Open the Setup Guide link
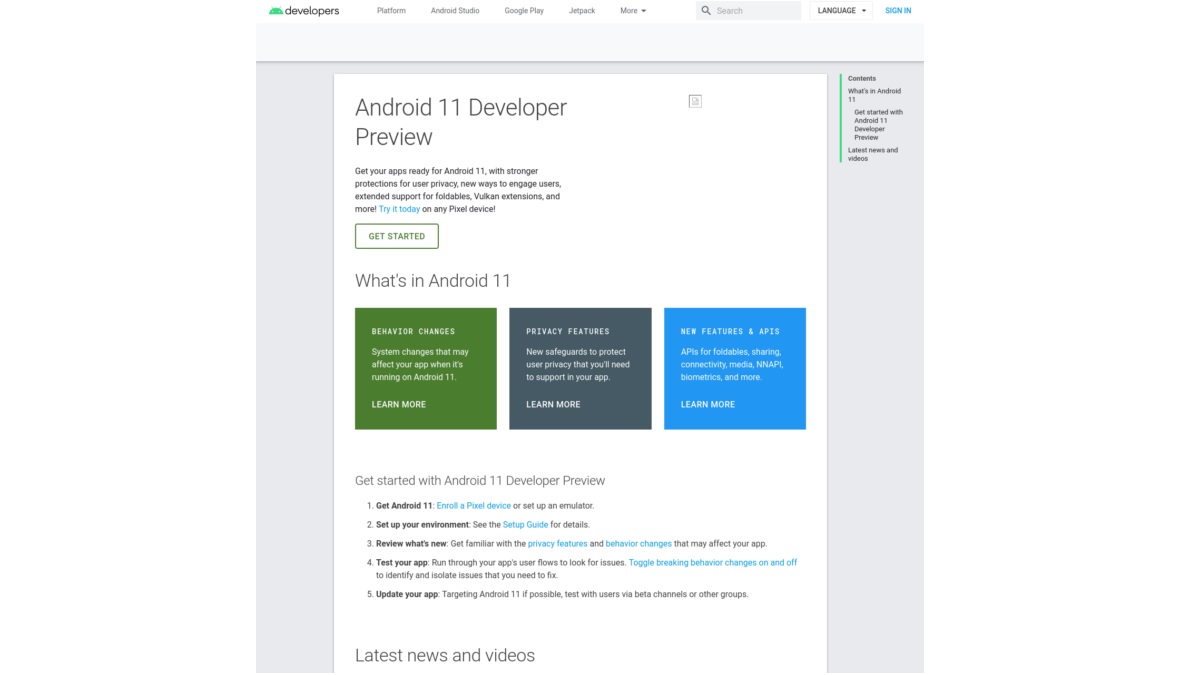The image size is (1200, 675). tap(525, 525)
